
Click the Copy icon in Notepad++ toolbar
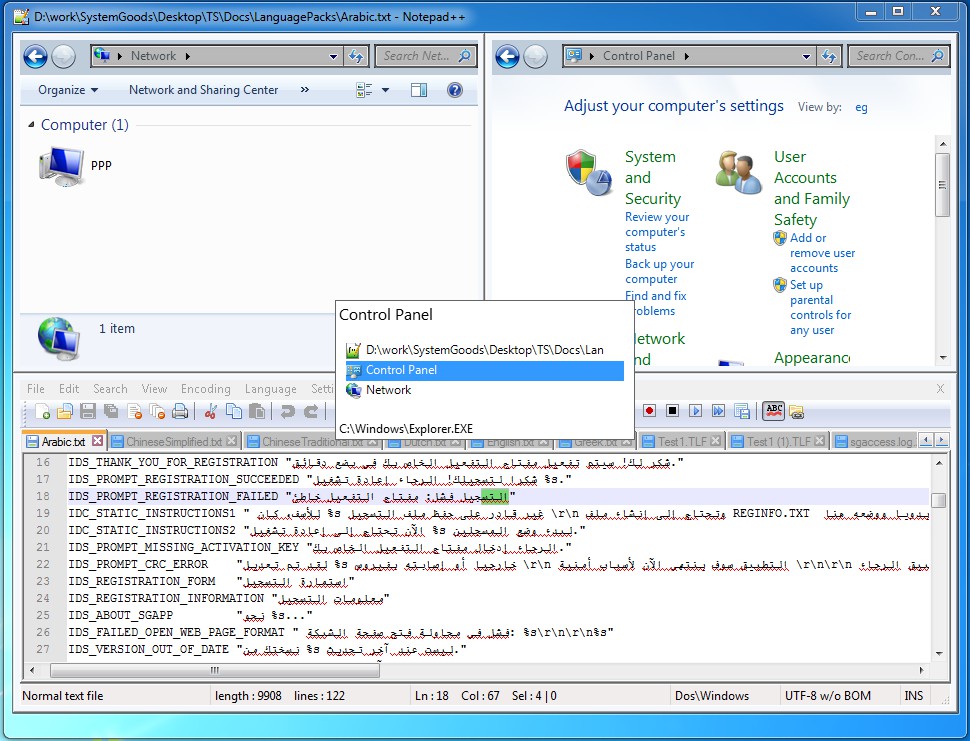point(233,411)
